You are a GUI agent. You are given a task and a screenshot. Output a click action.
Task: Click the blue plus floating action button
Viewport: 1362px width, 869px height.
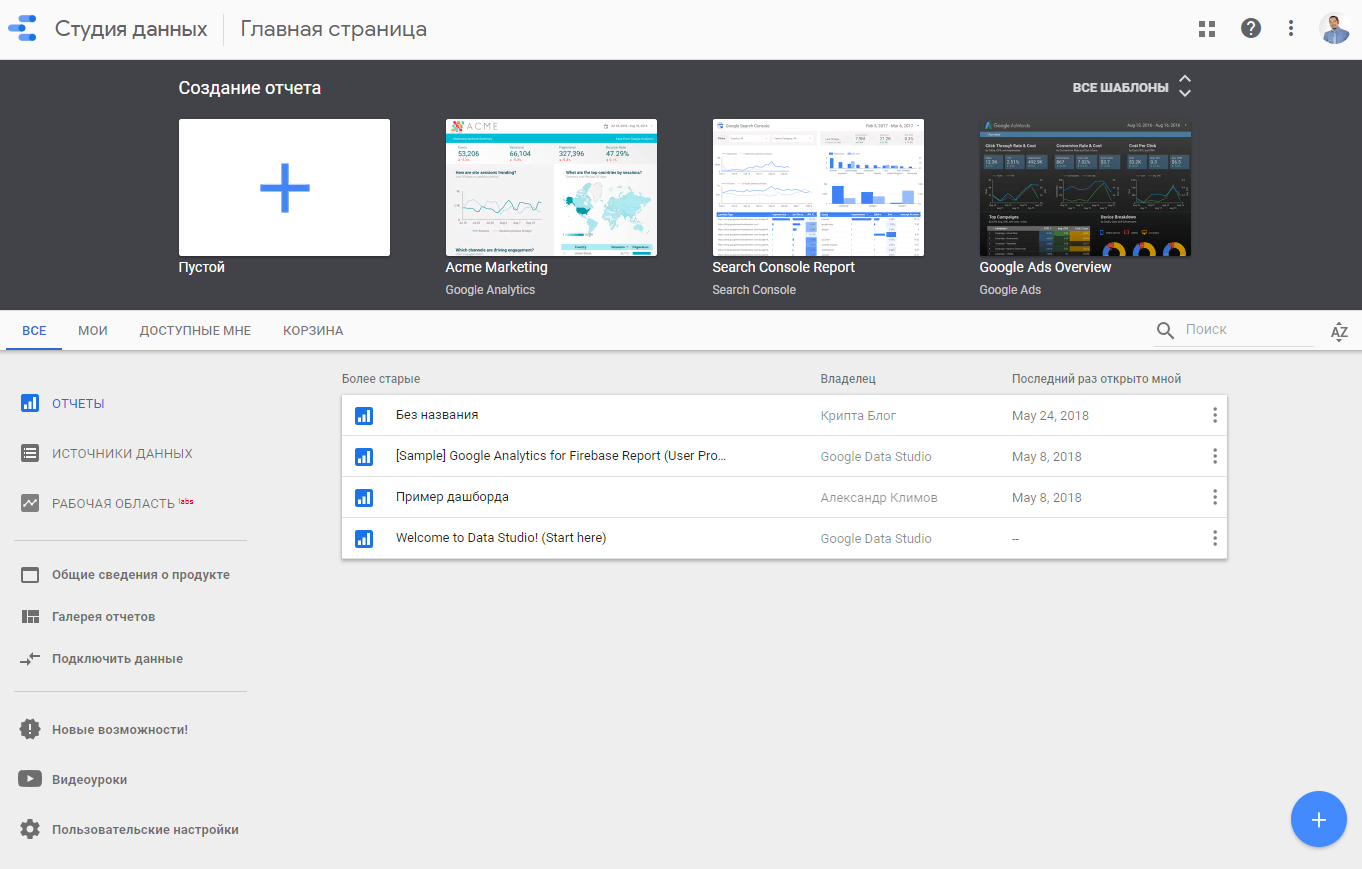[x=1318, y=819]
